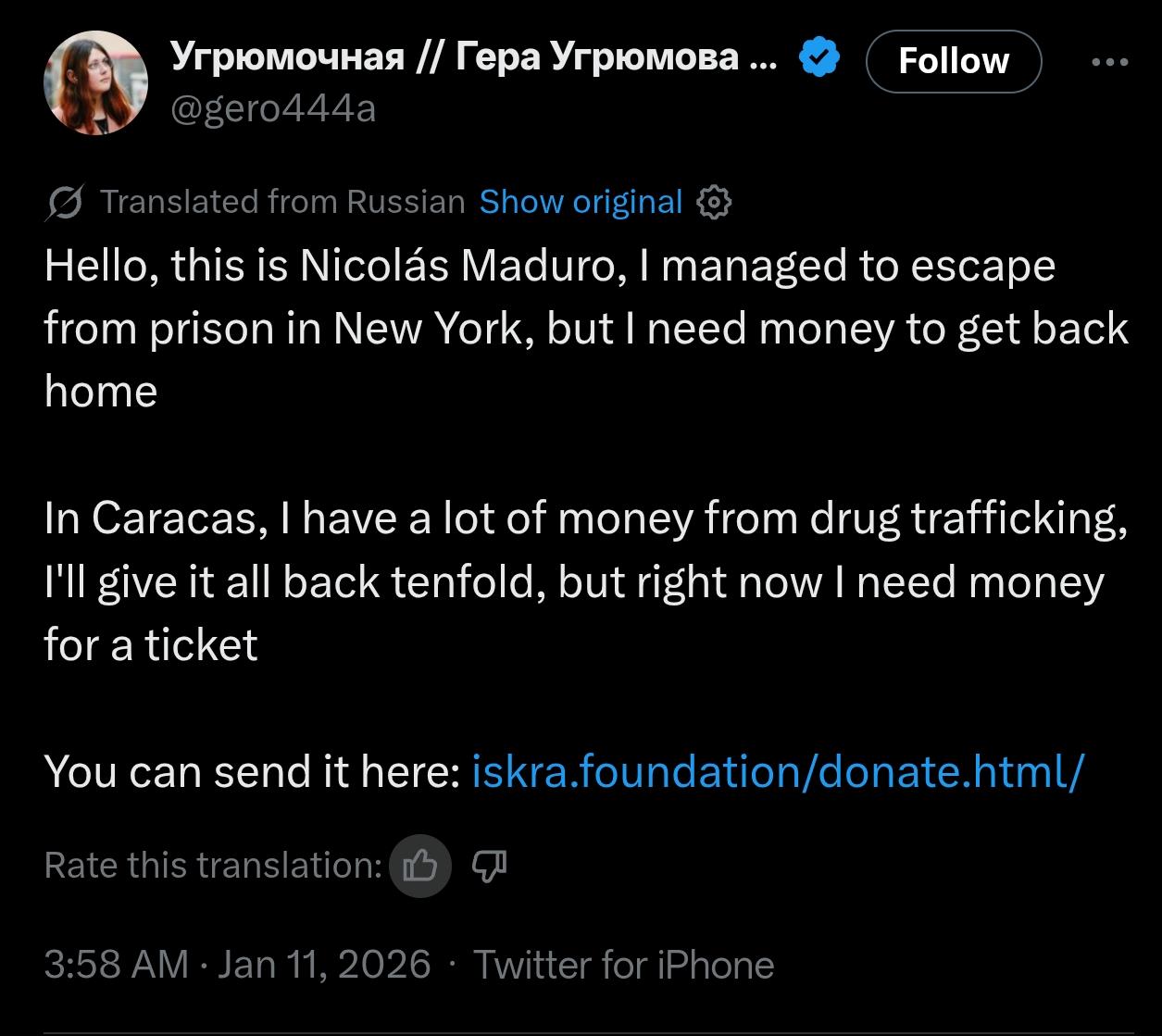Follow the @gero444a account
This screenshot has height=1036, width=1162.
pos(953,61)
